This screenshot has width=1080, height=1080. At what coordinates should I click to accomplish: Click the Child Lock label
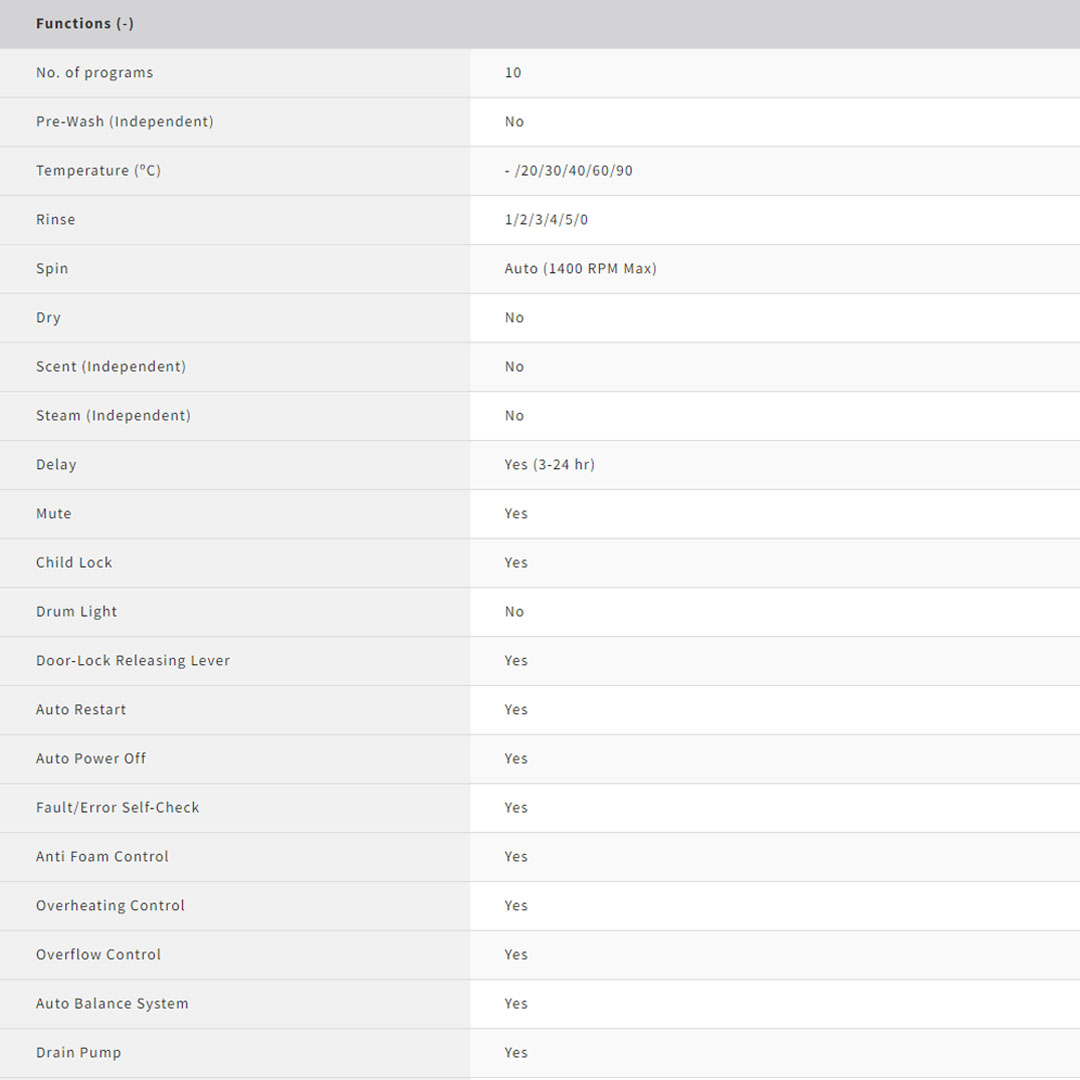click(x=74, y=562)
